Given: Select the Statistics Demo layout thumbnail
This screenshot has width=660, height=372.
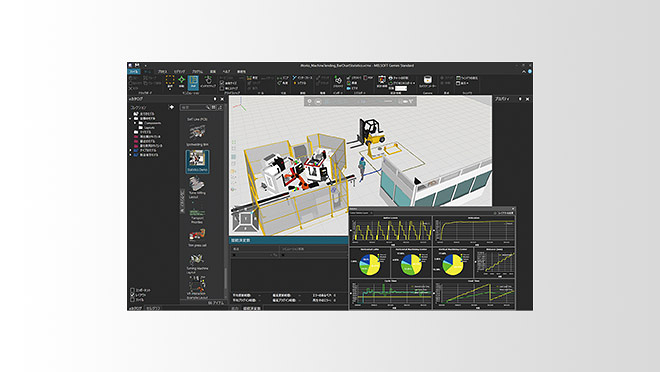Looking at the screenshot, I should point(197,161).
